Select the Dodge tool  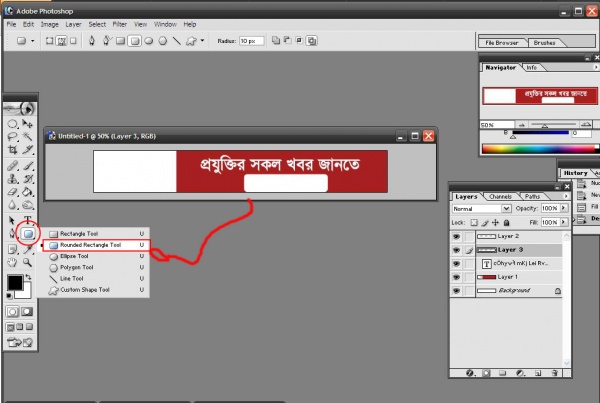pos(27,205)
